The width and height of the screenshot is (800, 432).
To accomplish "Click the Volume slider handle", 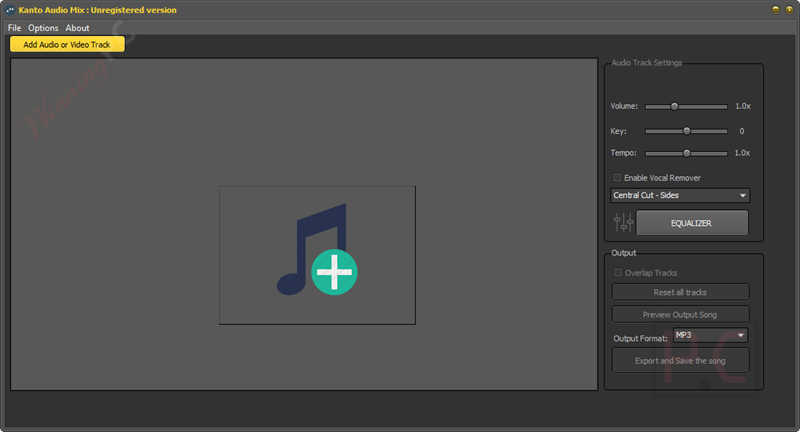I will (674, 107).
